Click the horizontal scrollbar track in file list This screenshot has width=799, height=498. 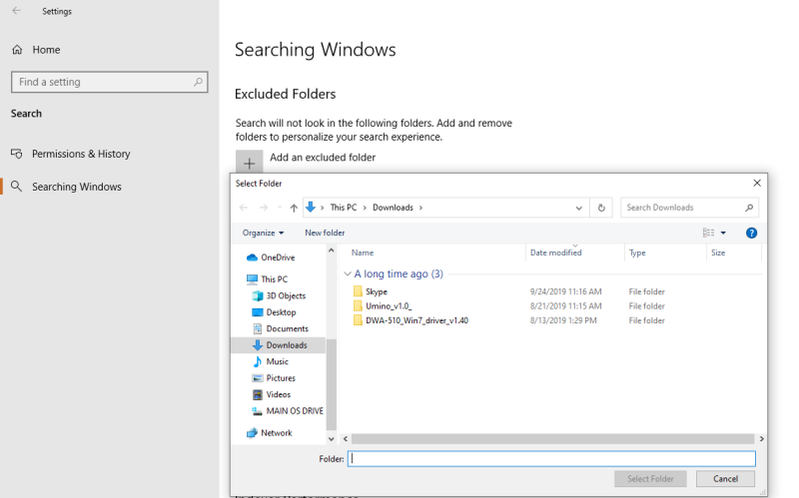tap(553, 439)
